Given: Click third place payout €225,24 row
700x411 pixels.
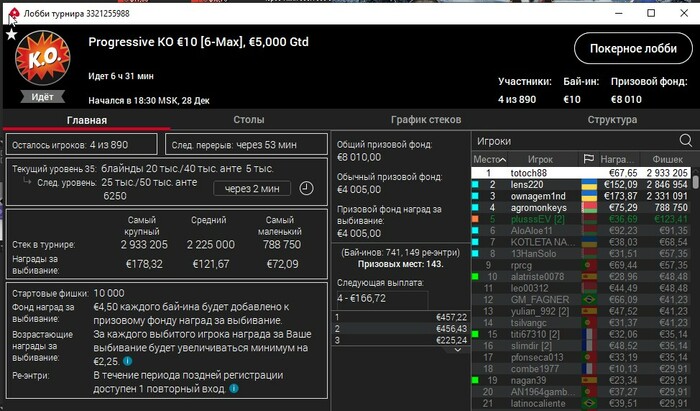Looking at the screenshot, I should 401,340.
